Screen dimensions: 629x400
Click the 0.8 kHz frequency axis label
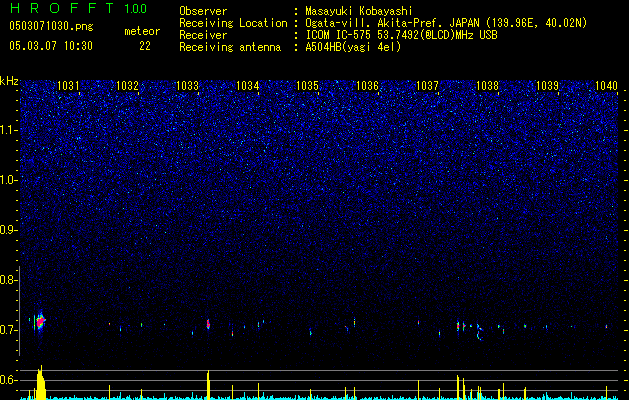(8, 280)
